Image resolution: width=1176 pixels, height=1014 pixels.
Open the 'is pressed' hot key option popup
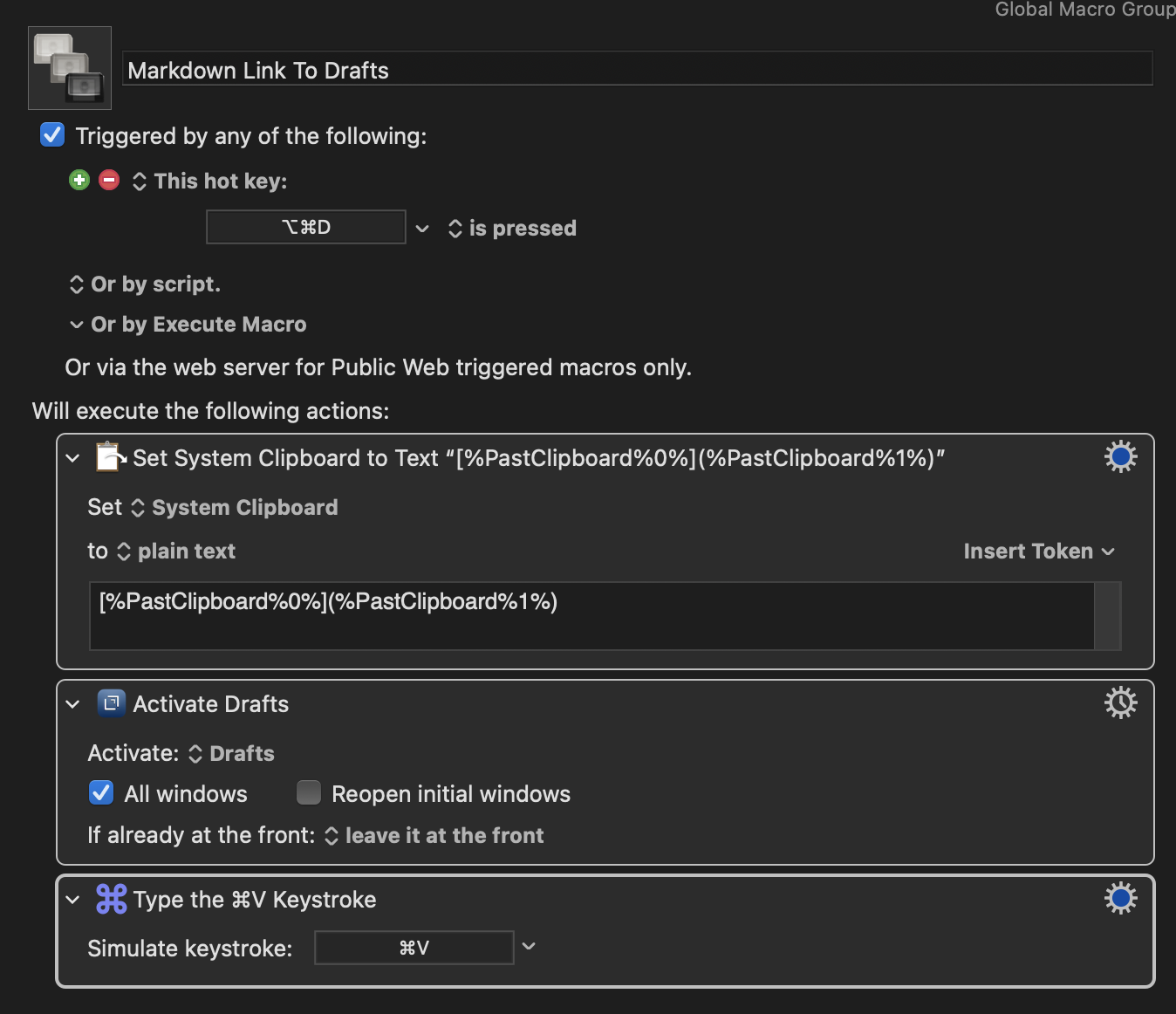(x=513, y=229)
